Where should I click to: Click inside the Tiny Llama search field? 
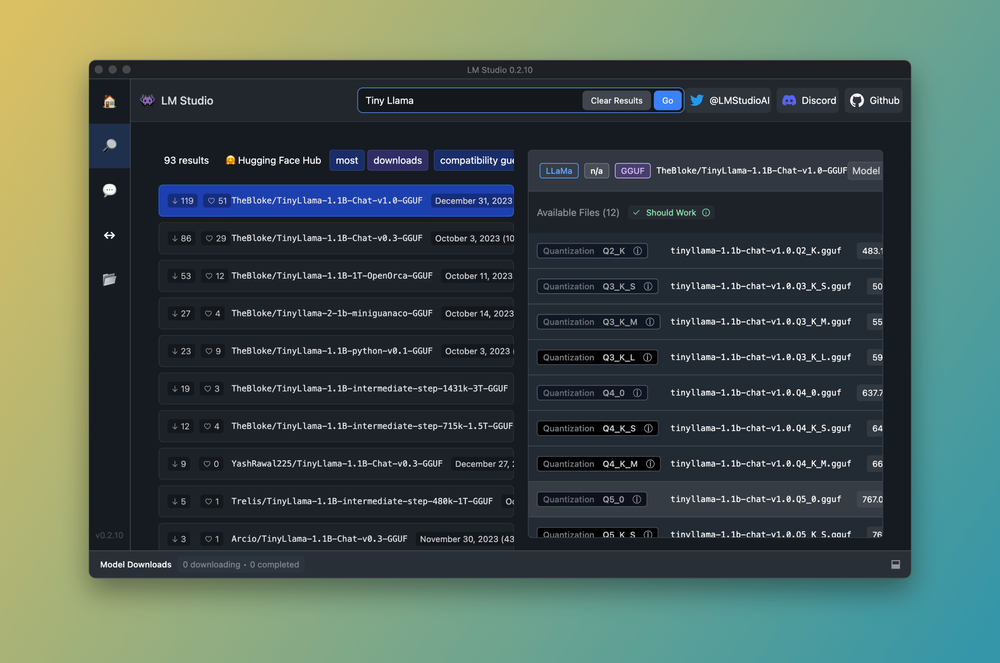click(470, 100)
